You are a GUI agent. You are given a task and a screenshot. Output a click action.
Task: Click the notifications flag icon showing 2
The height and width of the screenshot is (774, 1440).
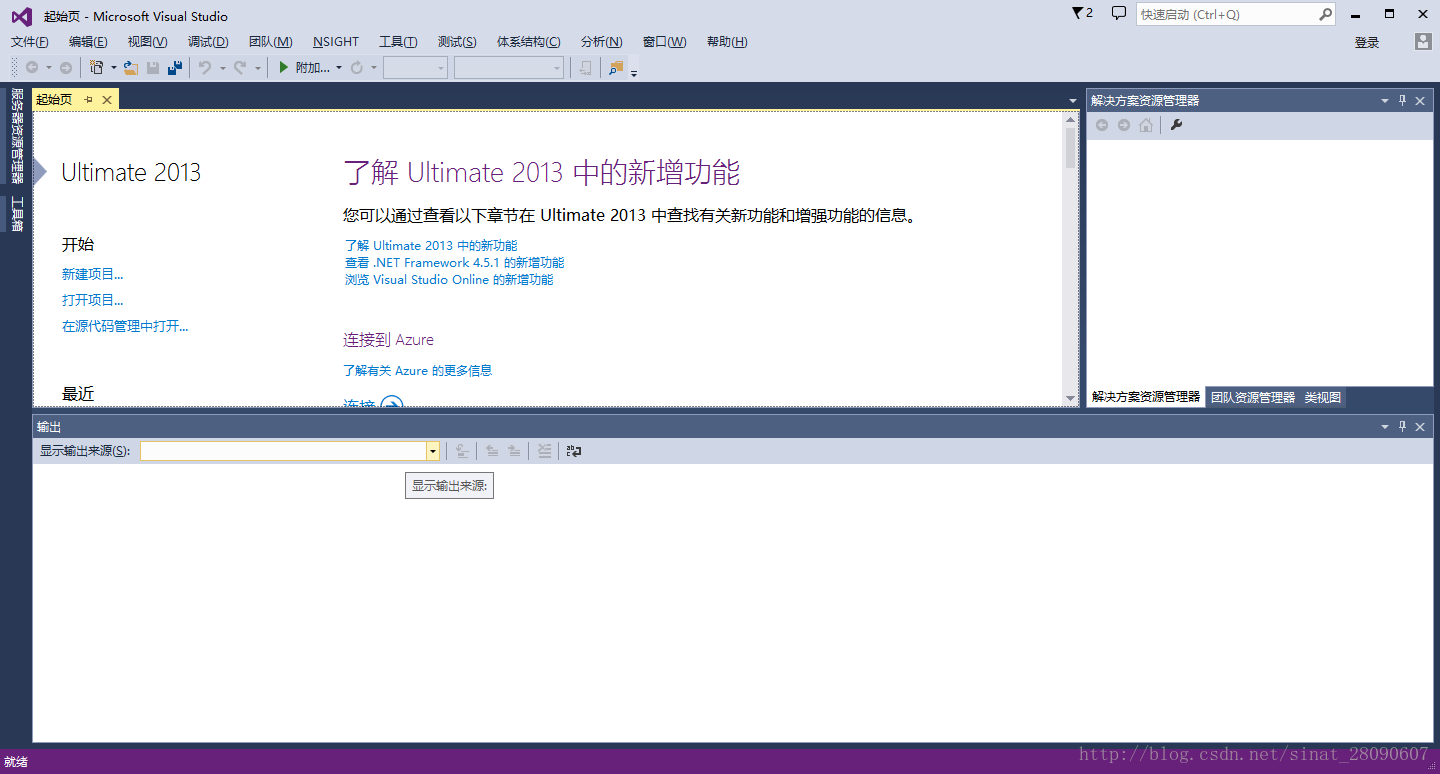(x=1082, y=13)
